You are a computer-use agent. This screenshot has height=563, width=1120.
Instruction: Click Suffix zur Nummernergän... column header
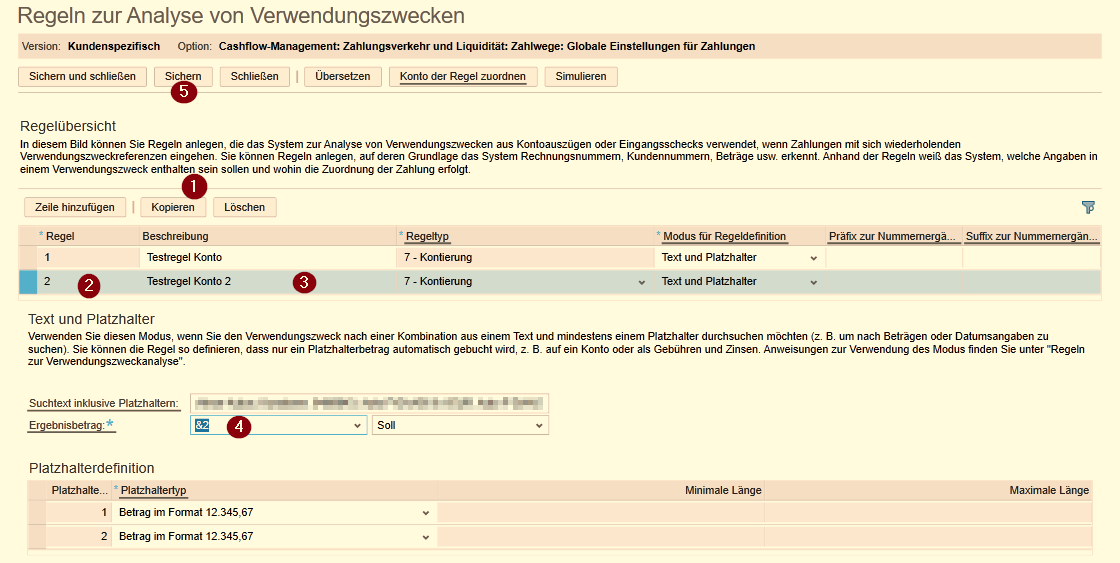point(1031,236)
